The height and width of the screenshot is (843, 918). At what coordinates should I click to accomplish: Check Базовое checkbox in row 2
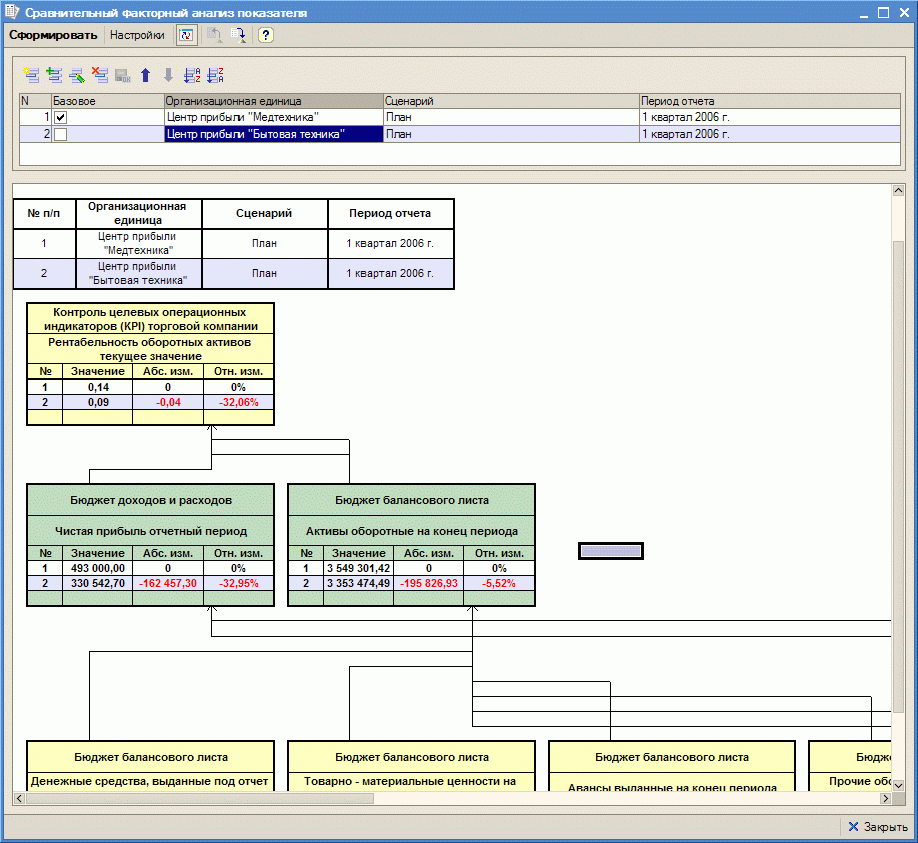[x=60, y=134]
